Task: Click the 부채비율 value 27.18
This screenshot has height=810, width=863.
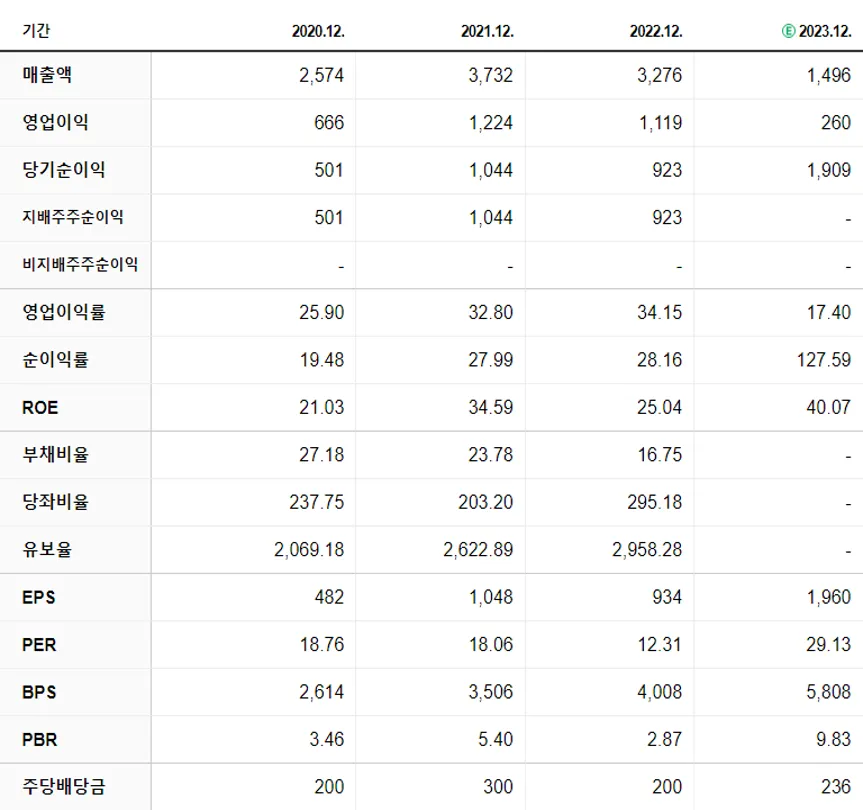Action: 321,455
